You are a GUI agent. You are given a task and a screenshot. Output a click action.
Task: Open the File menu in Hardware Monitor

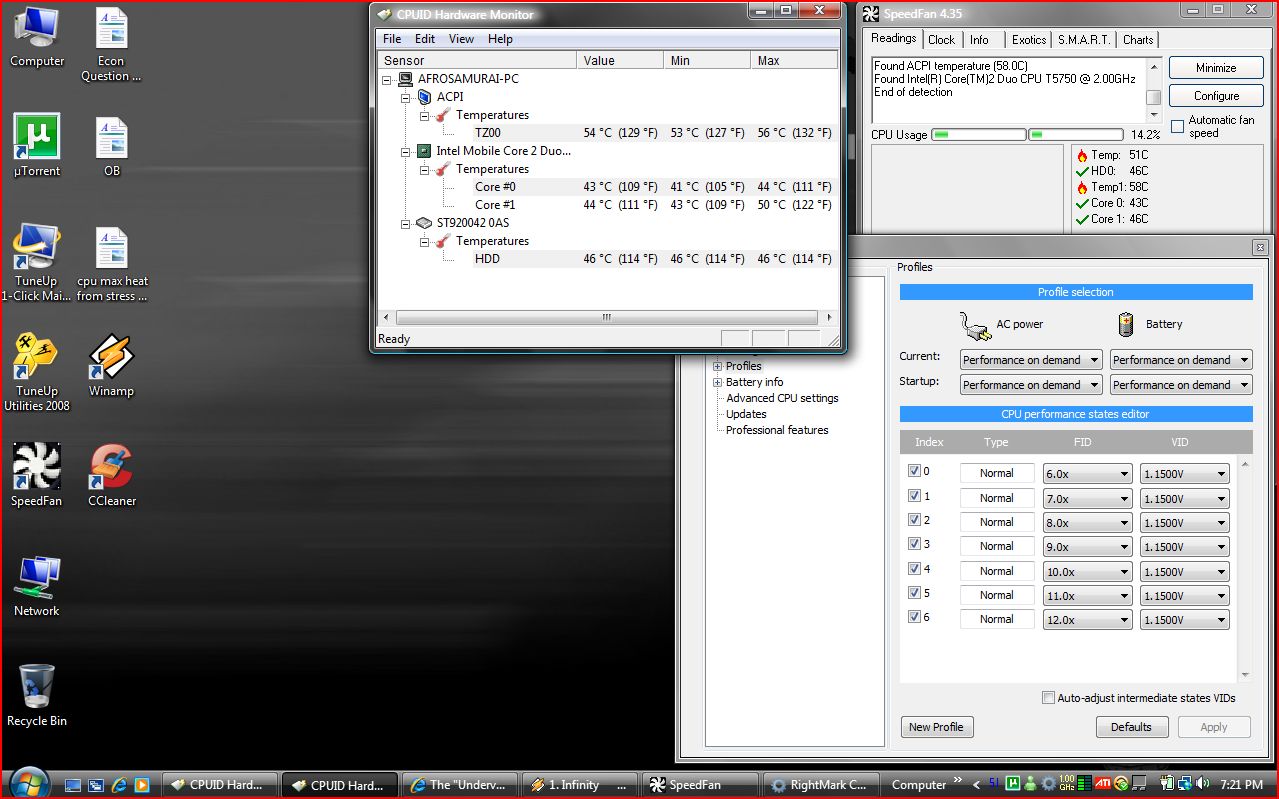click(392, 39)
